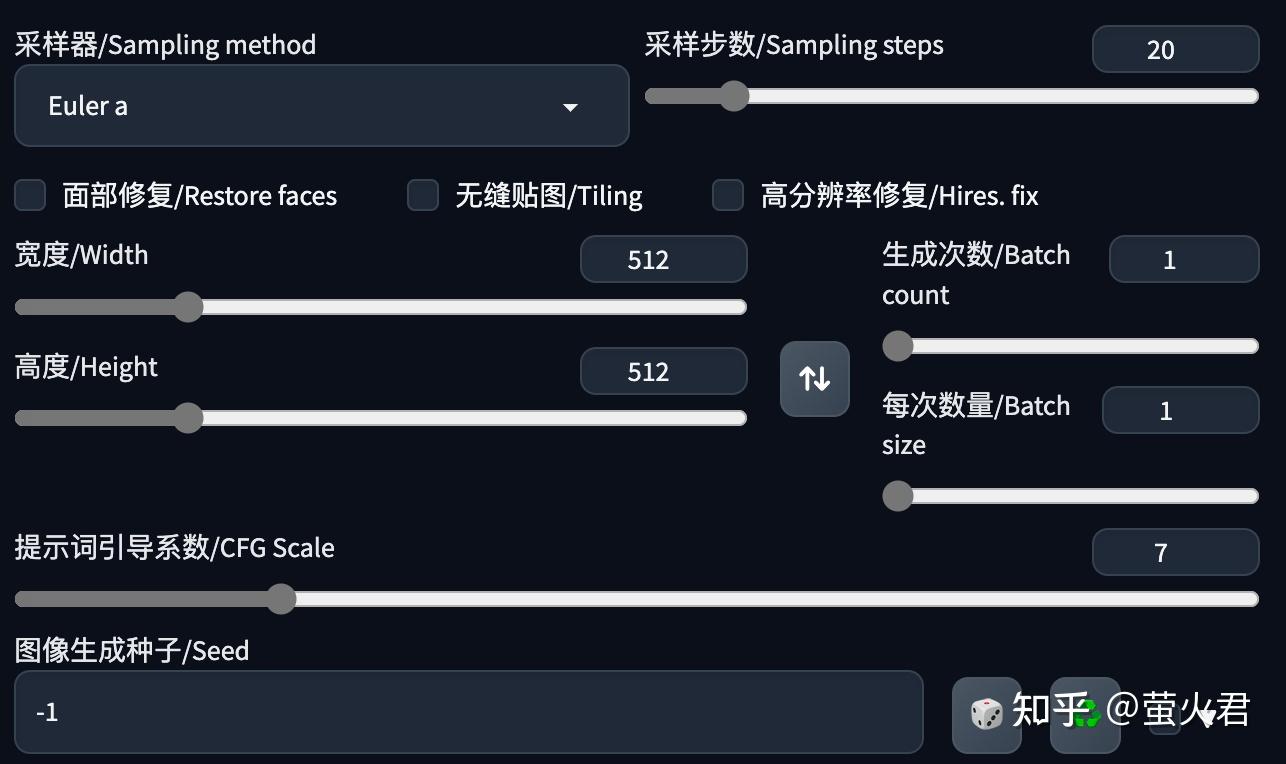1286x764 pixels.
Task: Click the CFG Scale value box showing 7
Action: pyautogui.click(x=1175, y=552)
